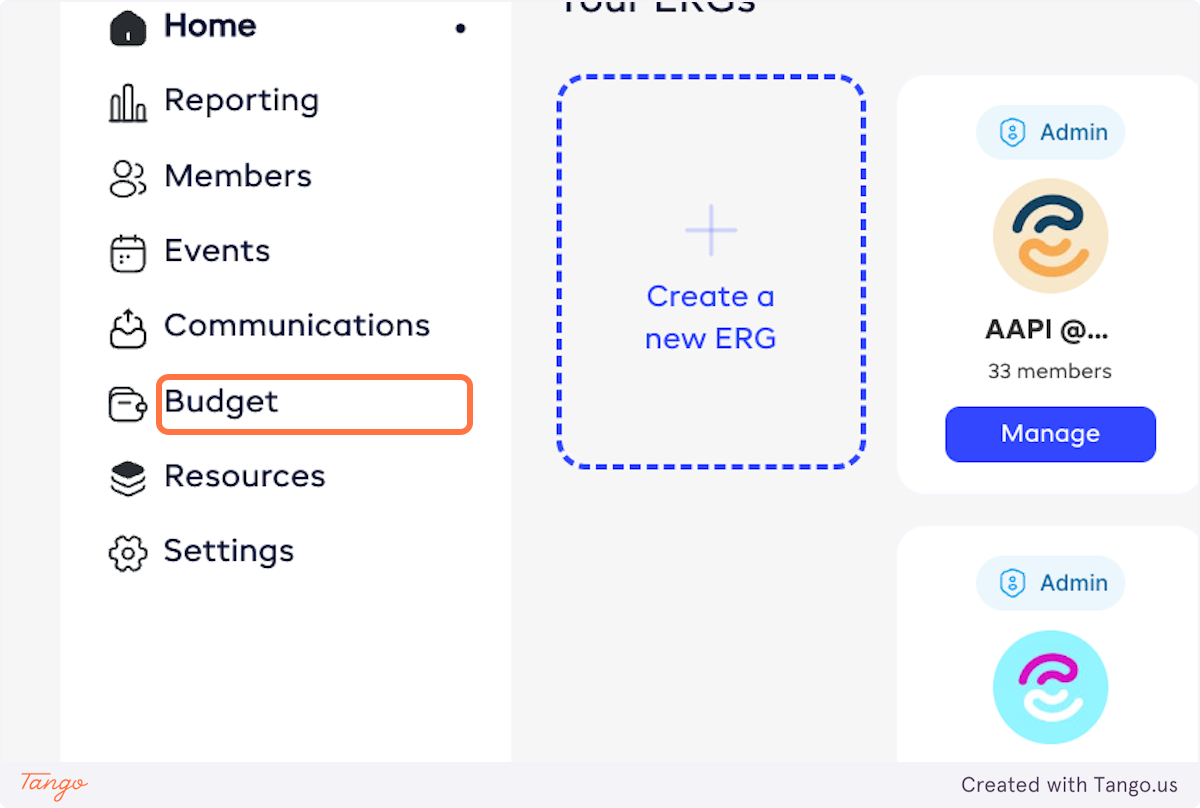Select Communications in the sidebar
The width and height of the screenshot is (1200, 808).
tap(297, 326)
